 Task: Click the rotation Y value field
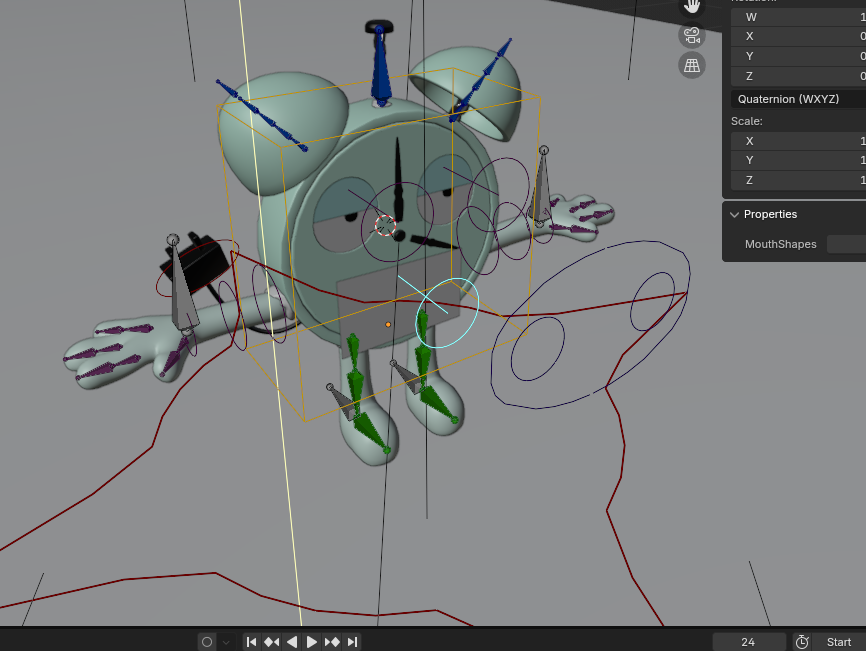799,56
